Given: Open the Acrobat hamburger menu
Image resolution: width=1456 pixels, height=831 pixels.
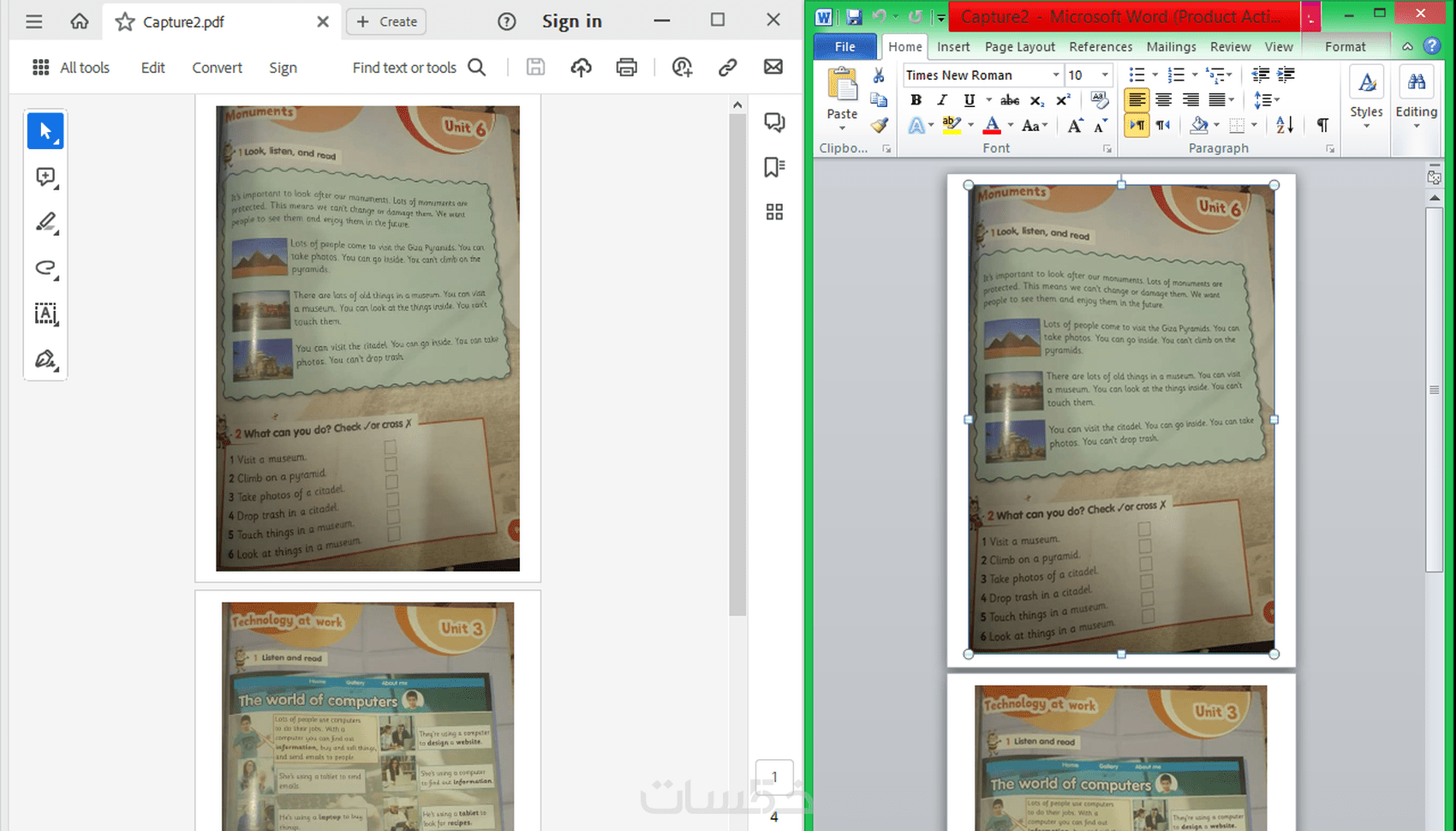Looking at the screenshot, I should point(34,21).
